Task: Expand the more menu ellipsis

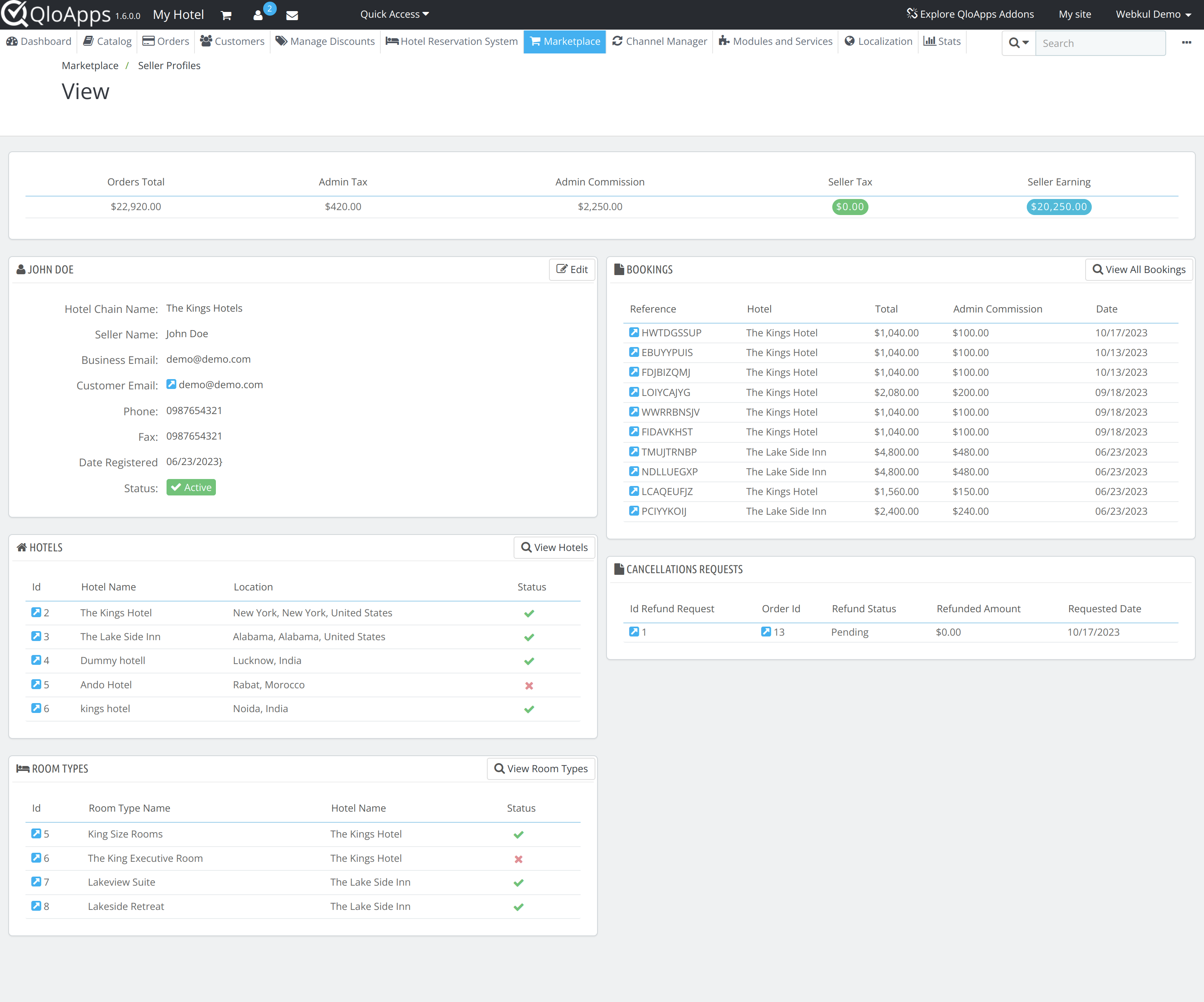Action: [x=1186, y=42]
